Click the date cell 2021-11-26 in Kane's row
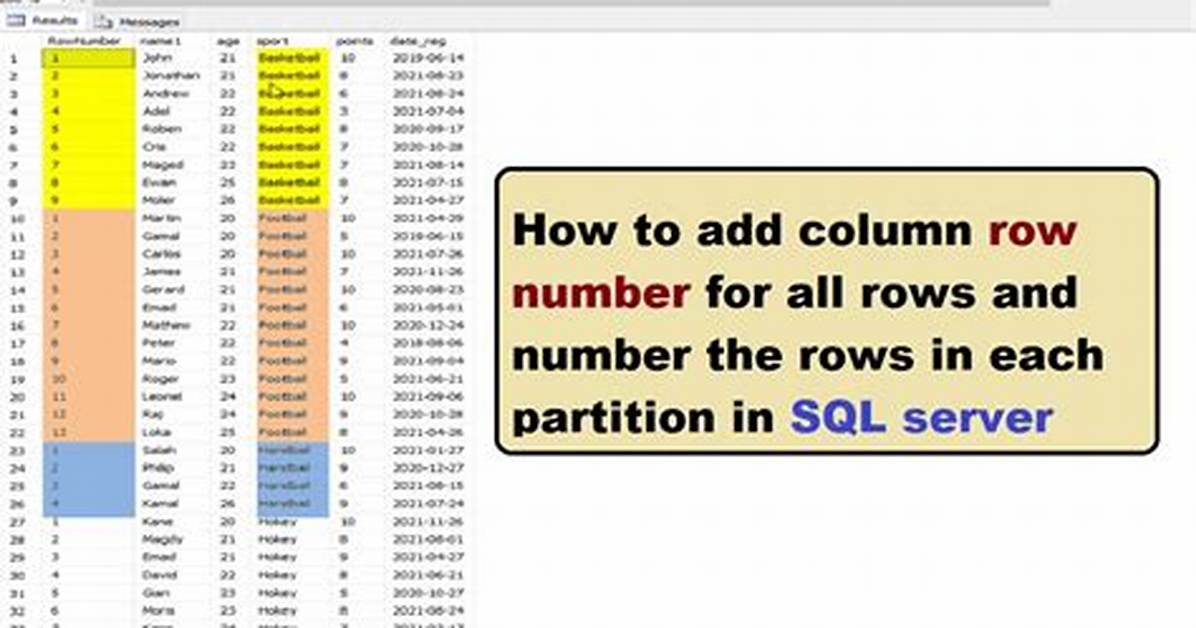The height and width of the screenshot is (628, 1196). click(x=428, y=522)
